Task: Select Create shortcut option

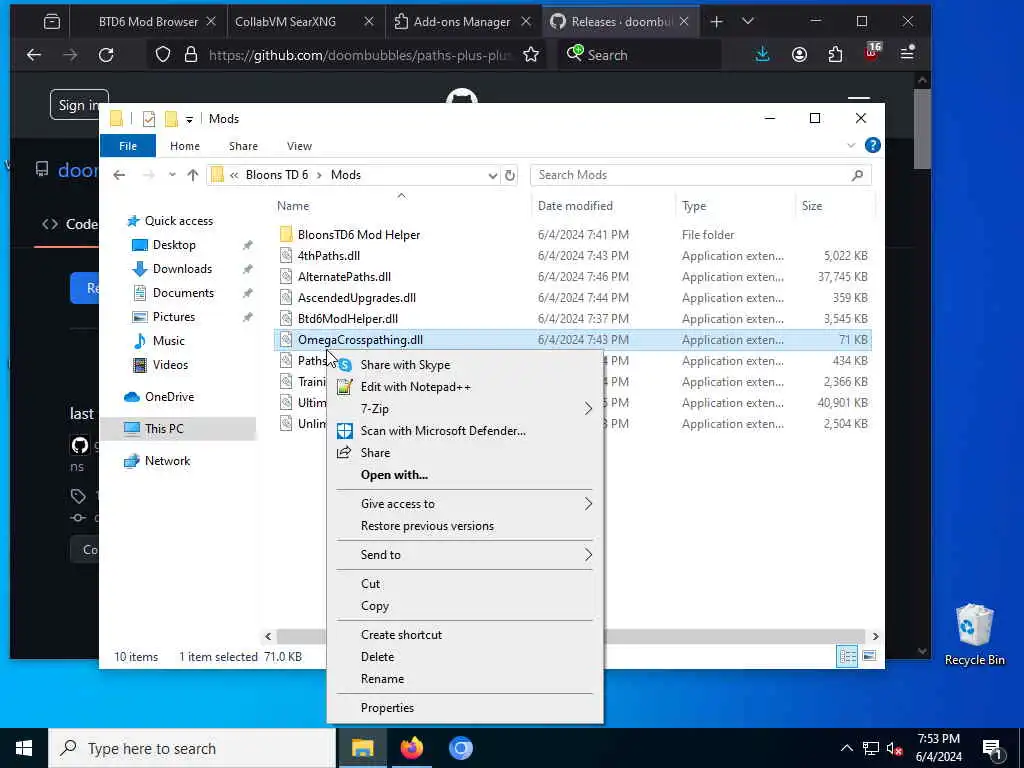Action: pyautogui.click(x=464, y=635)
